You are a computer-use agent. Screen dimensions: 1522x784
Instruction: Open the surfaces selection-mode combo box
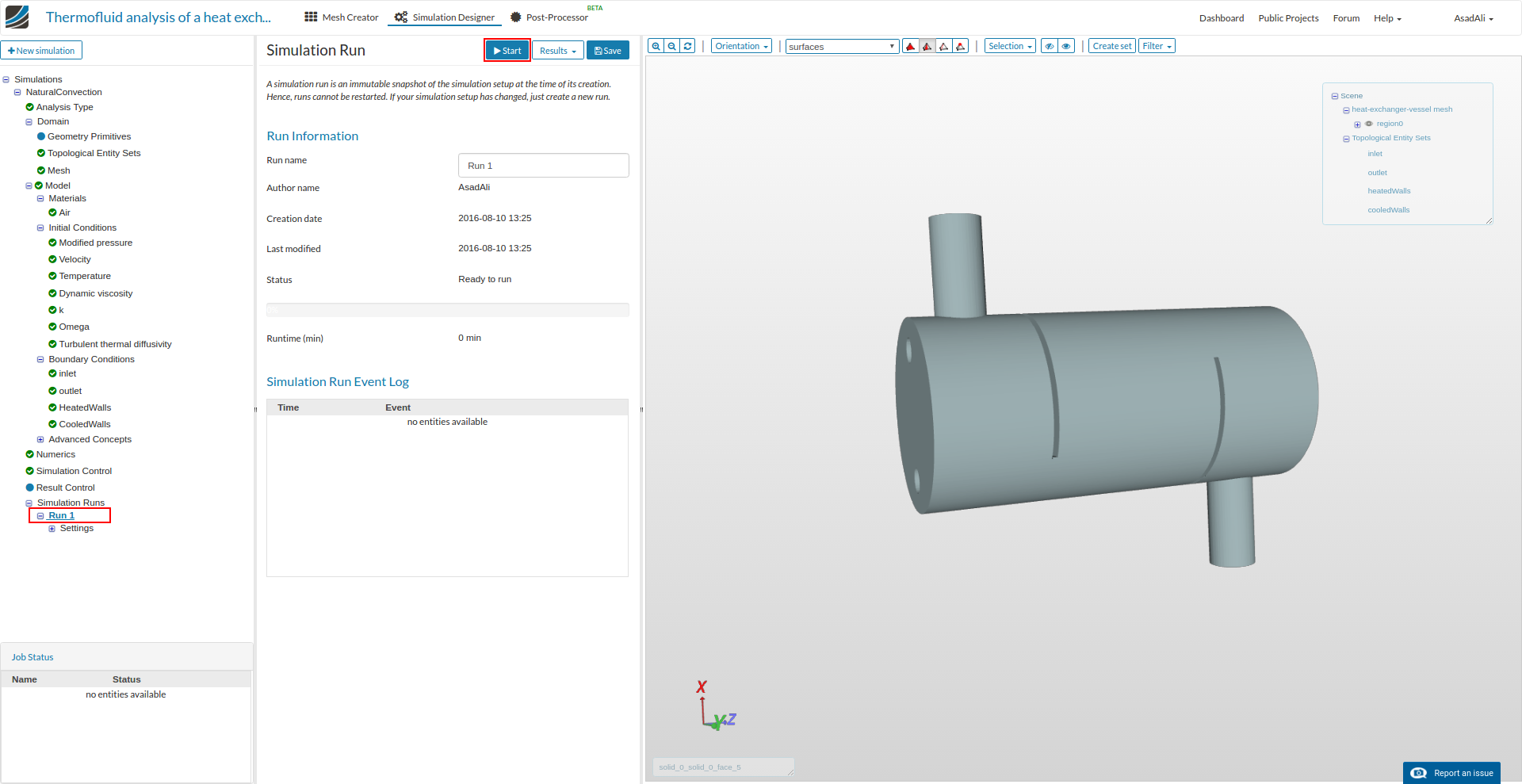(x=842, y=47)
